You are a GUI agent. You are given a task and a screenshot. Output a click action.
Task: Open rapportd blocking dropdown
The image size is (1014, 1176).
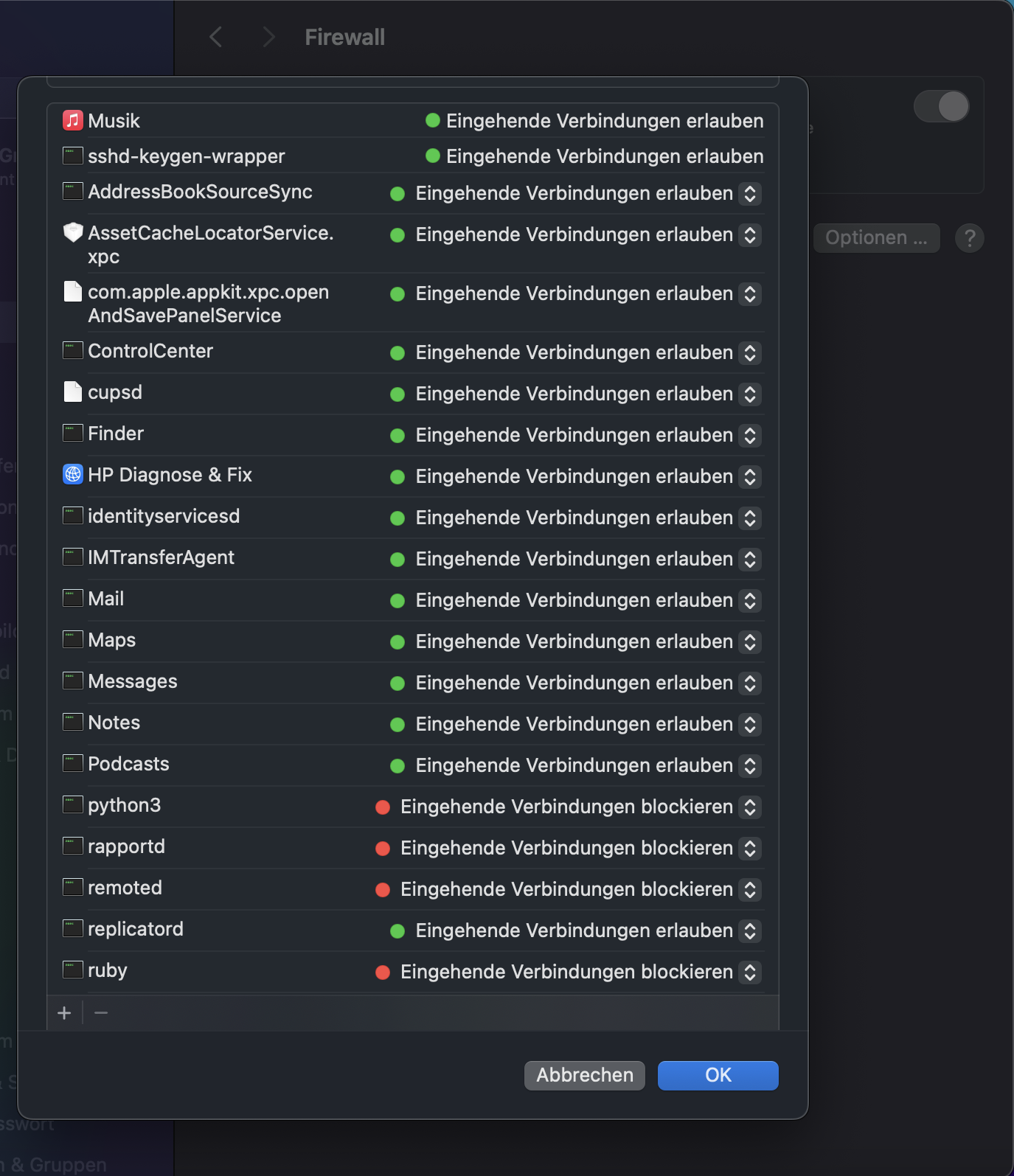[750, 848]
